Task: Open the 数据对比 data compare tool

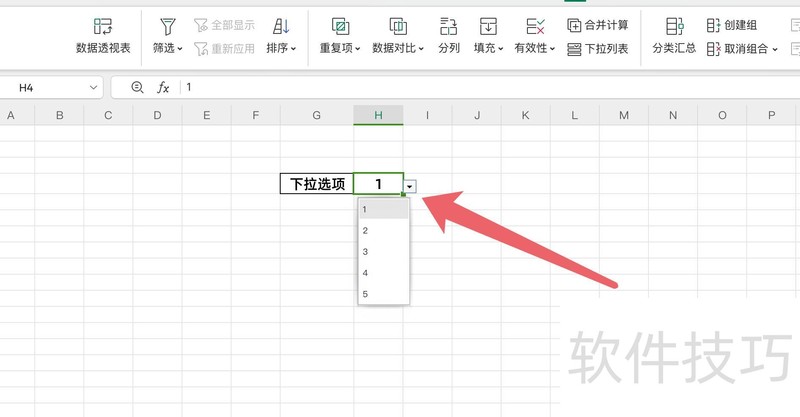Action: 398,36
